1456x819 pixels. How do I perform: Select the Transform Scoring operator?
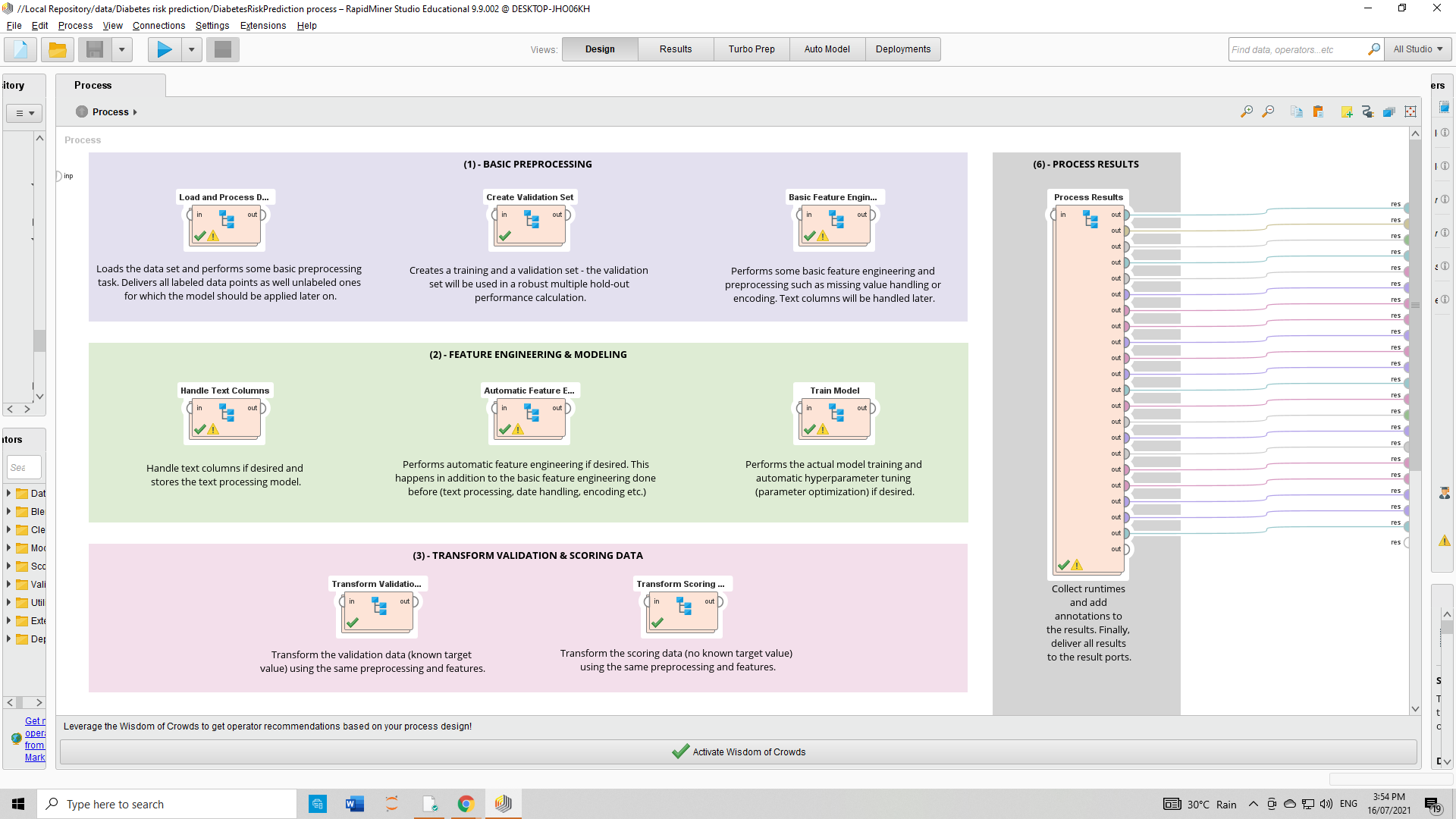tap(683, 613)
